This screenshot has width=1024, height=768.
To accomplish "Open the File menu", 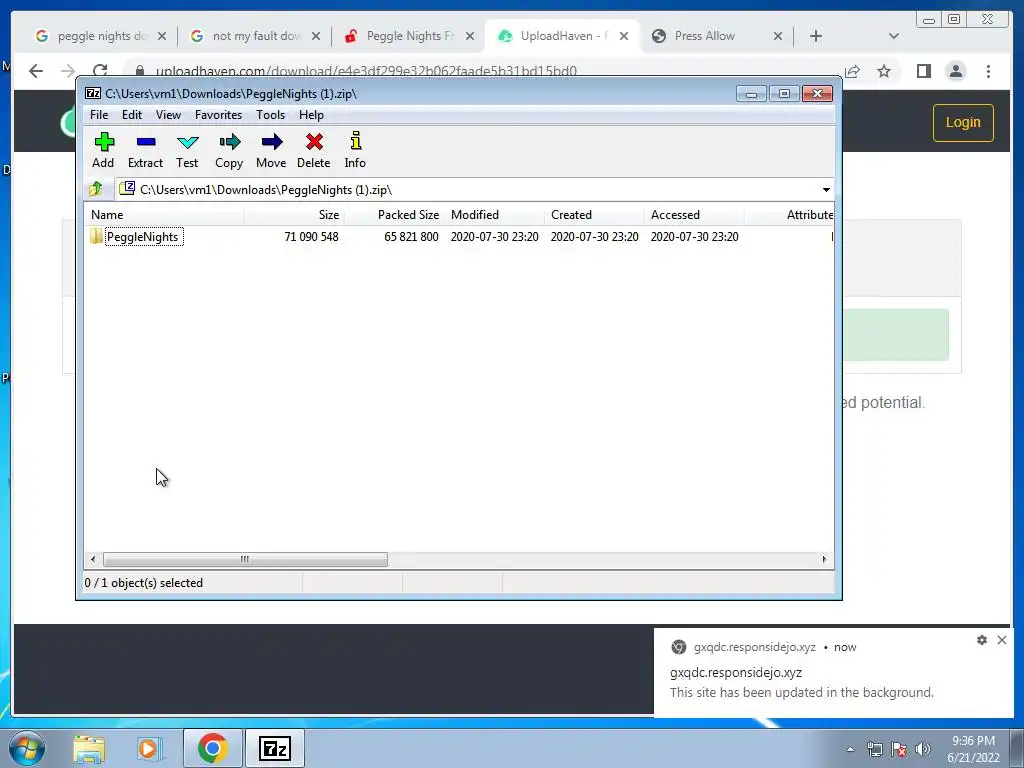I will 99,115.
